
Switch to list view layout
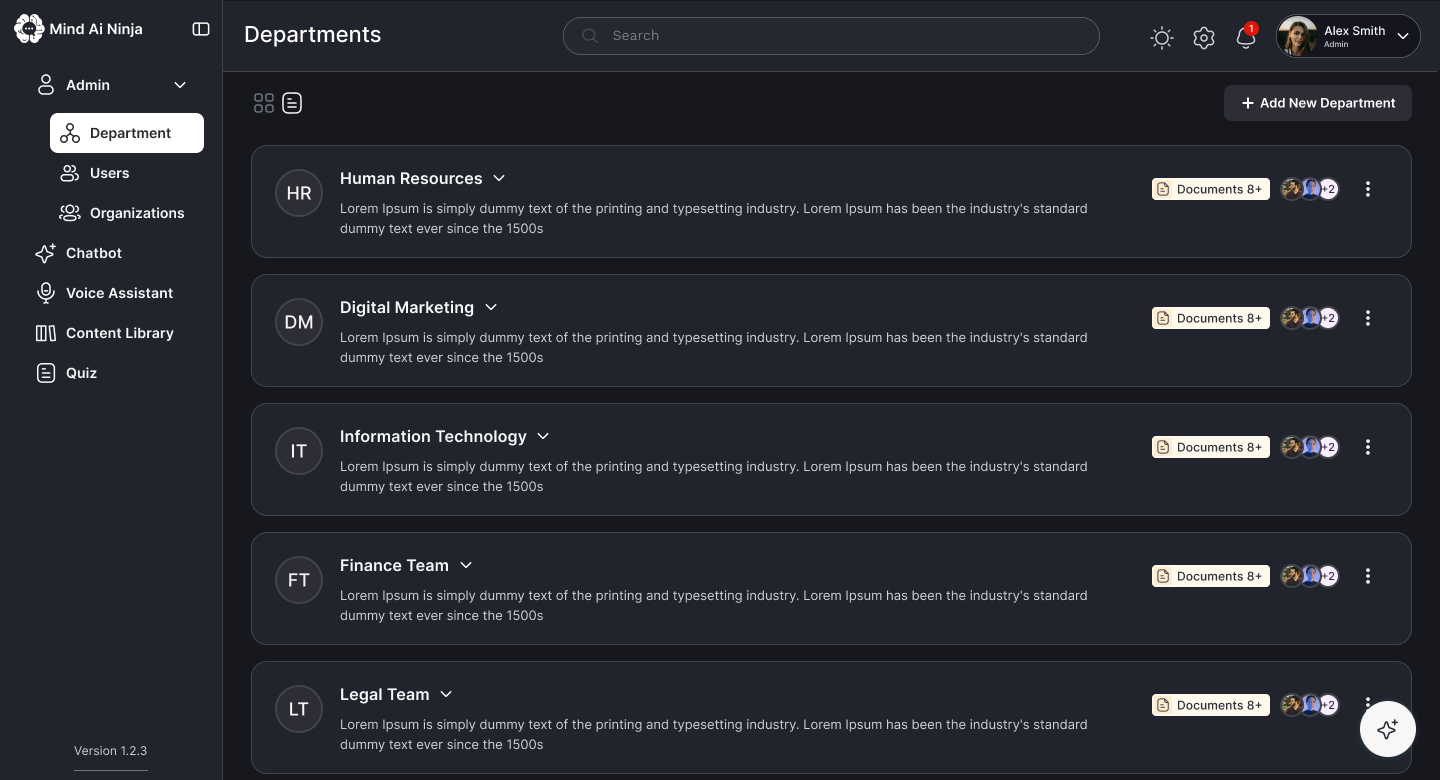pos(292,103)
